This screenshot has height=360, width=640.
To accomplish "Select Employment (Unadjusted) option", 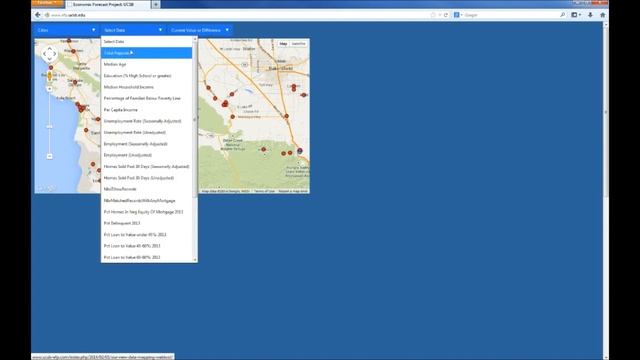I will (147, 155).
